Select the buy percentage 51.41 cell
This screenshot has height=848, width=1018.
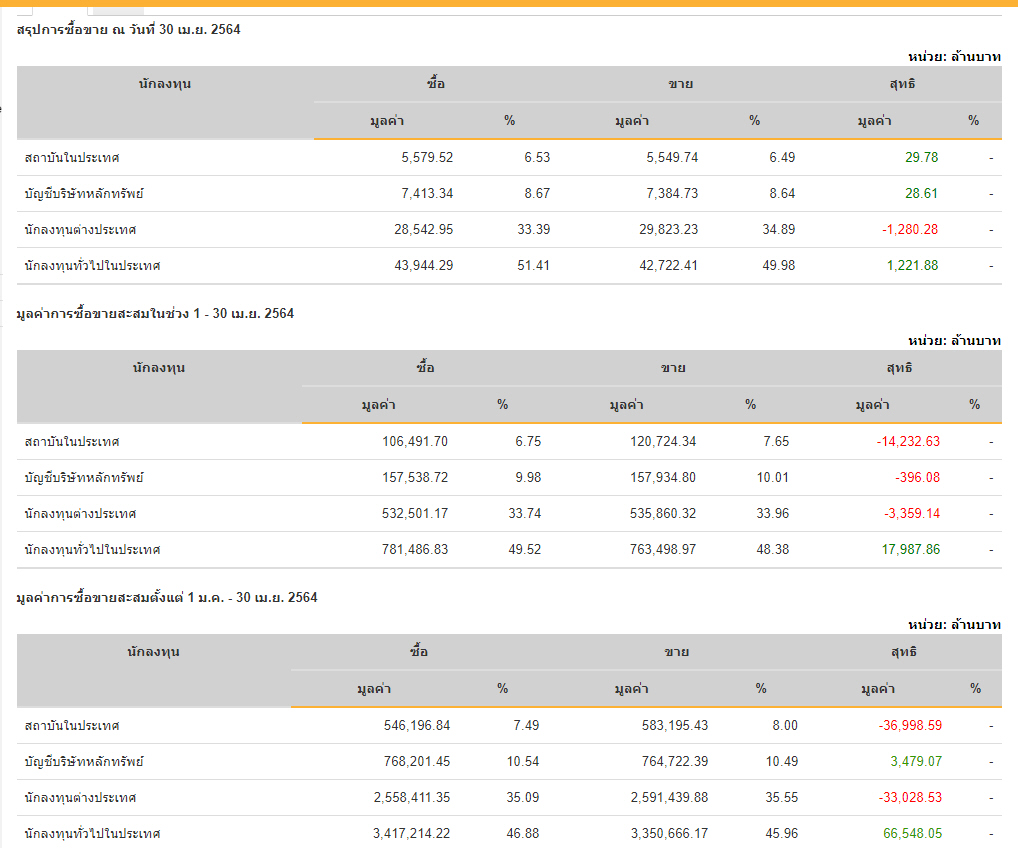[533, 266]
